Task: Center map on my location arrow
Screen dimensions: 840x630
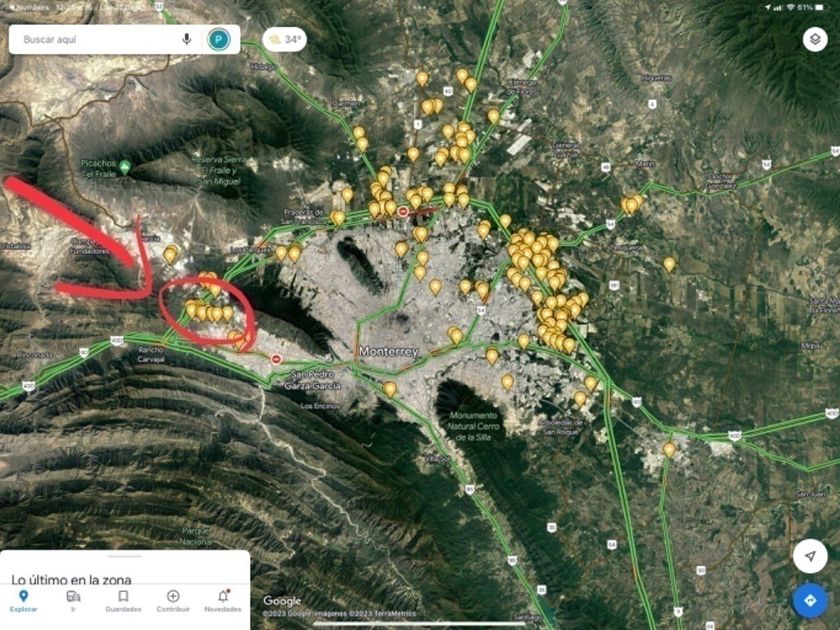Action: coord(810,556)
